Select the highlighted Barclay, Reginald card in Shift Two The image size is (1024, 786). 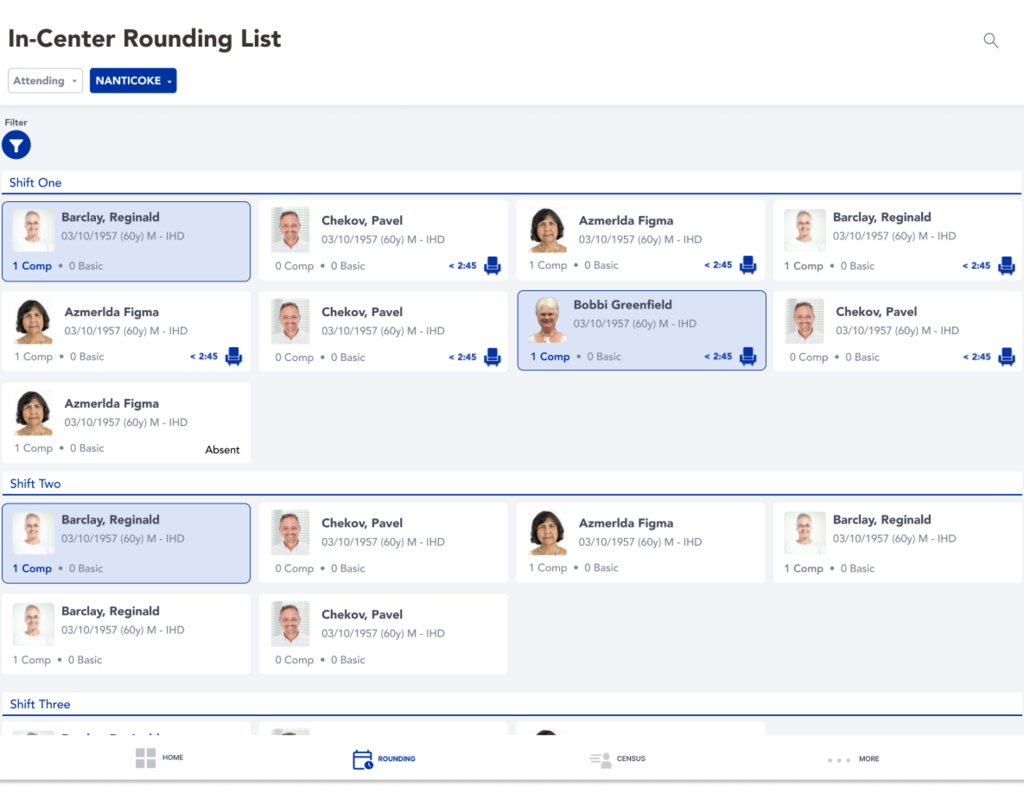[x=126, y=543]
